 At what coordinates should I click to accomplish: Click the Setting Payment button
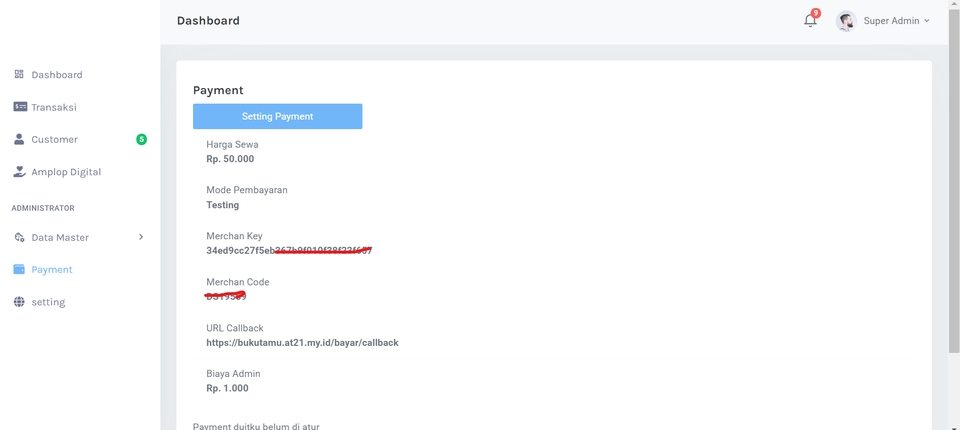(x=277, y=116)
